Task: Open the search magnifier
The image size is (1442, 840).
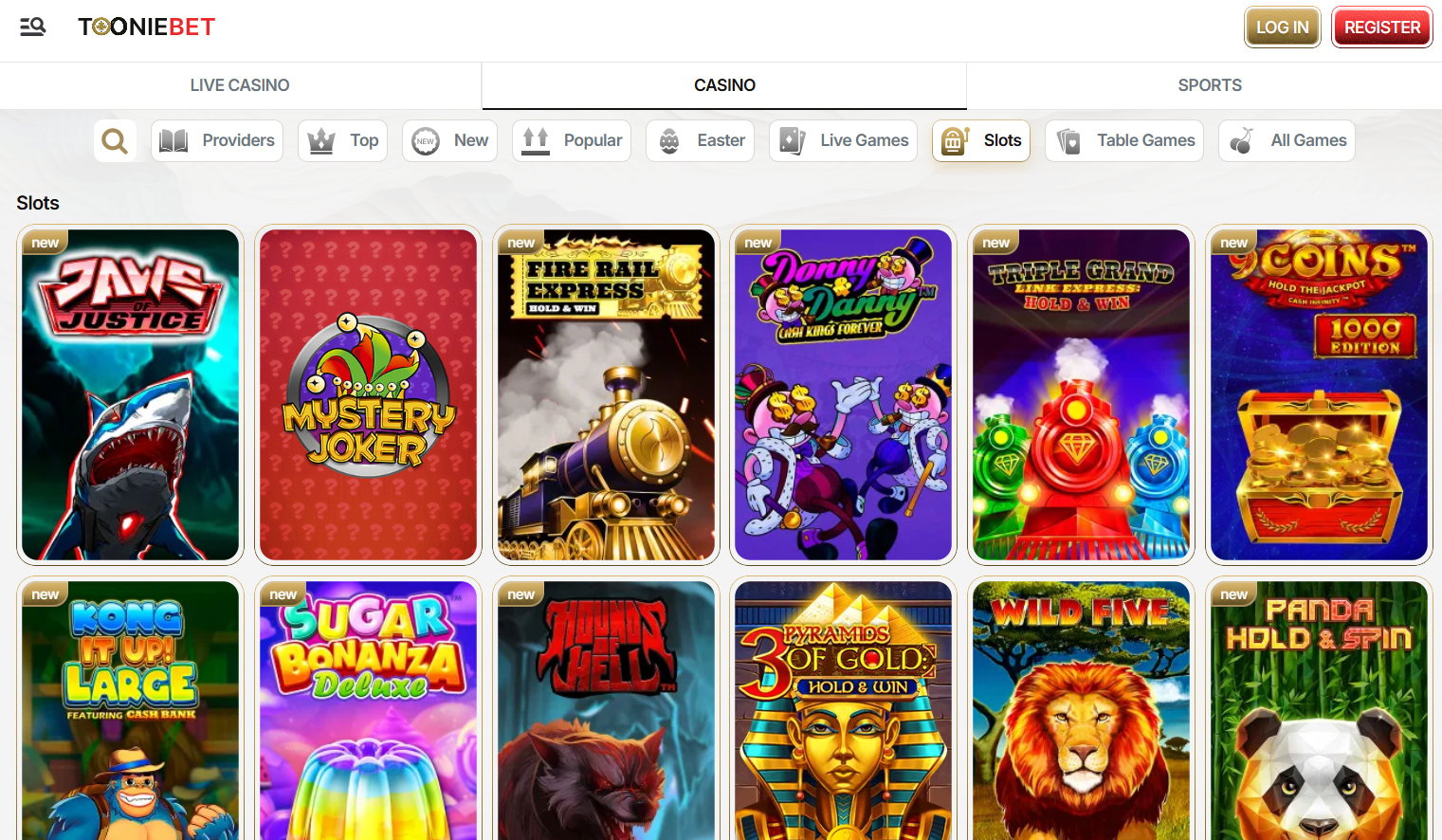Action: coord(115,140)
